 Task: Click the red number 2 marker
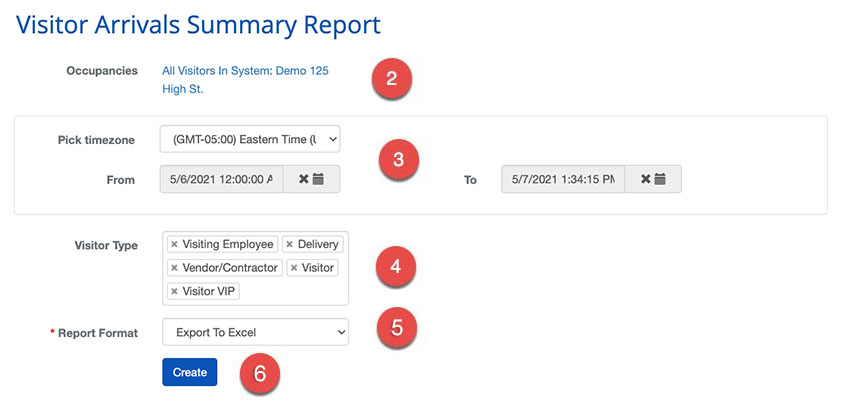pyautogui.click(x=391, y=80)
